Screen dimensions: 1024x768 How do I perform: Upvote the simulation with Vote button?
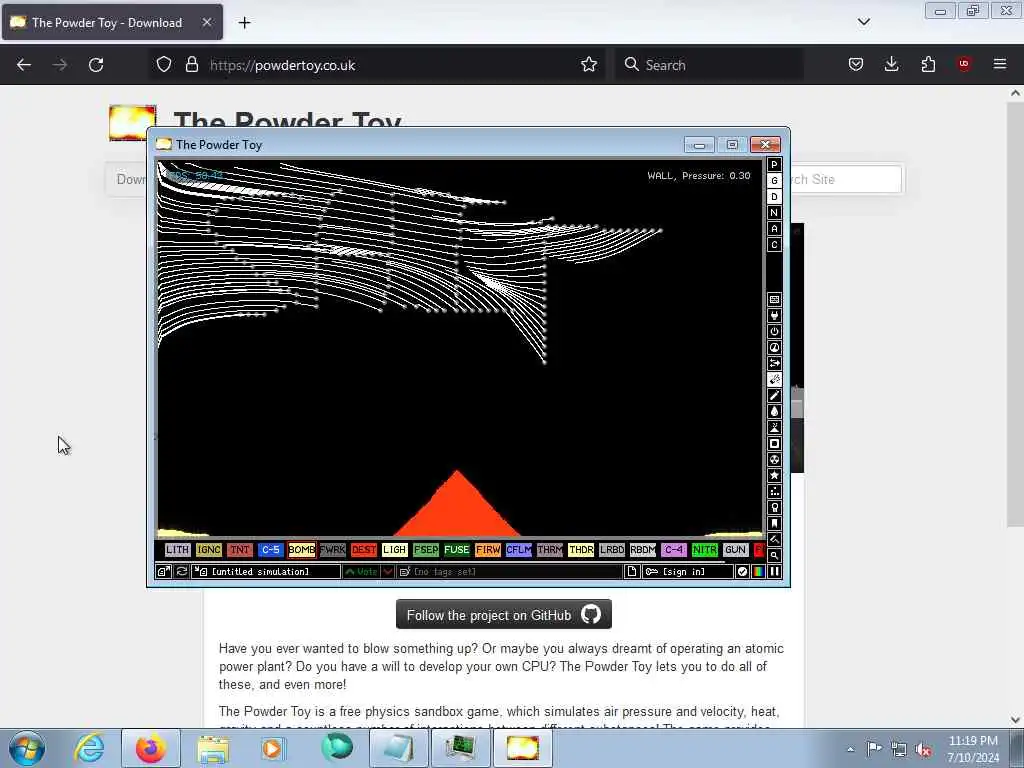tap(361, 571)
